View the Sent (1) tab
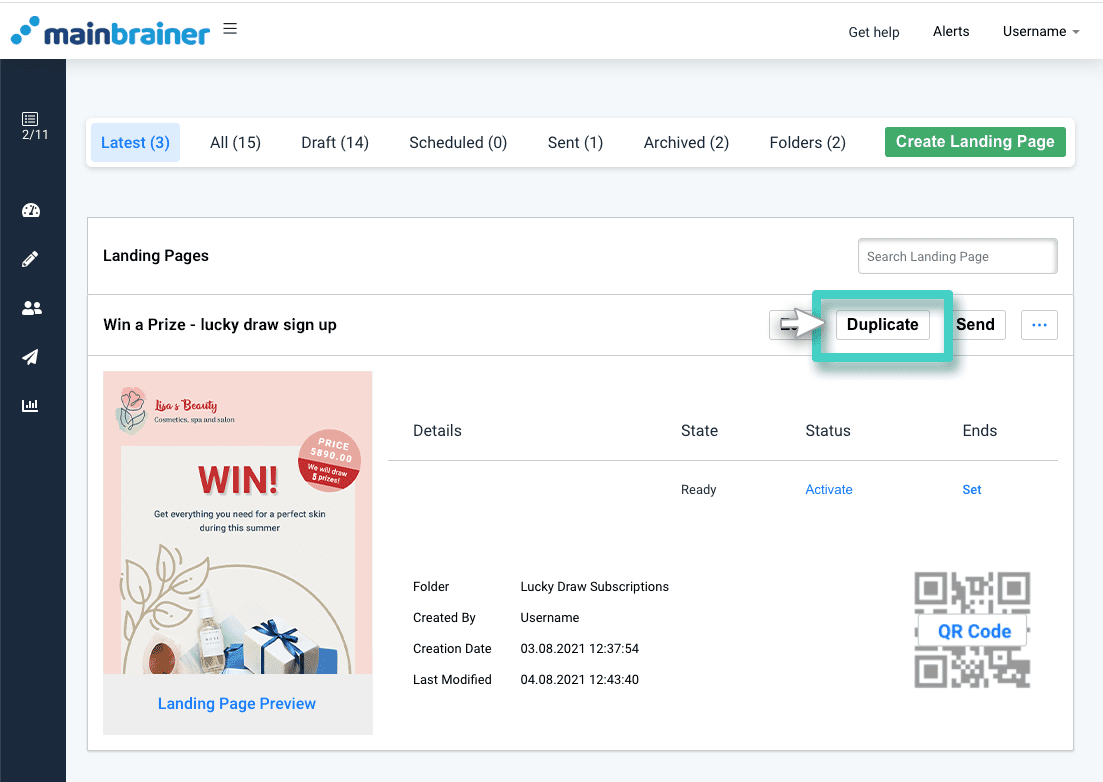 tap(575, 143)
